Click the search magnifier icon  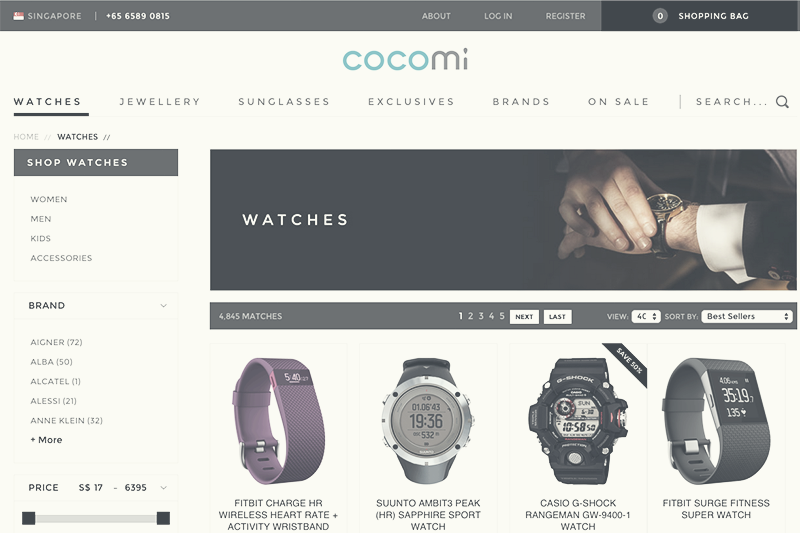tap(782, 101)
